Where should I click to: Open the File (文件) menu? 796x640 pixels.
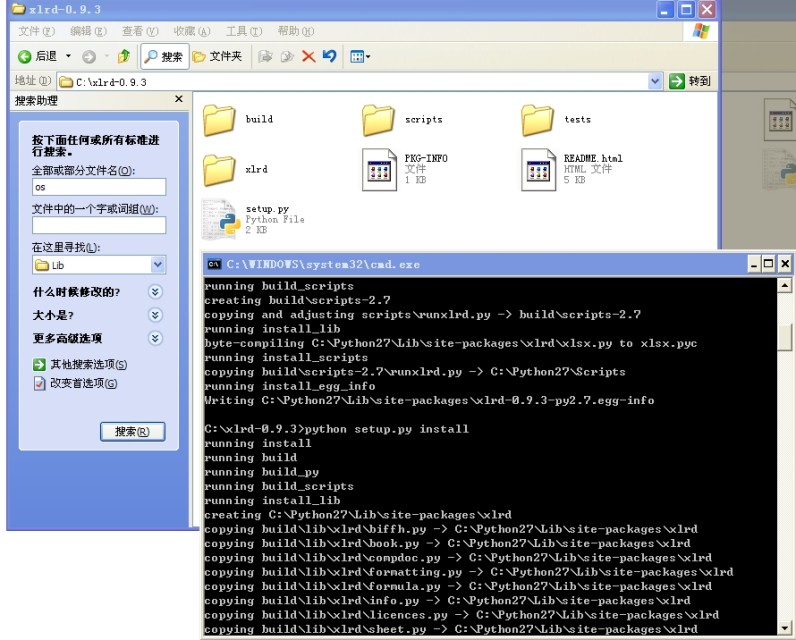click(x=37, y=31)
